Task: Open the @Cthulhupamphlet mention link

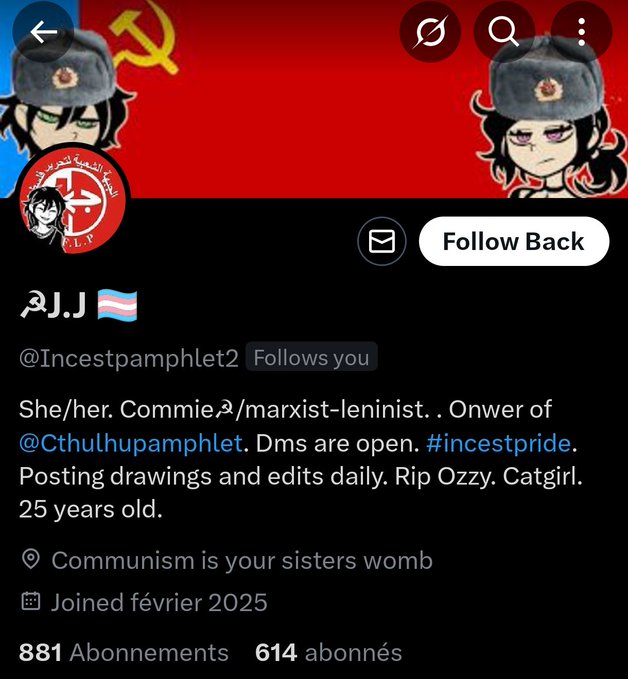Action: point(130,443)
